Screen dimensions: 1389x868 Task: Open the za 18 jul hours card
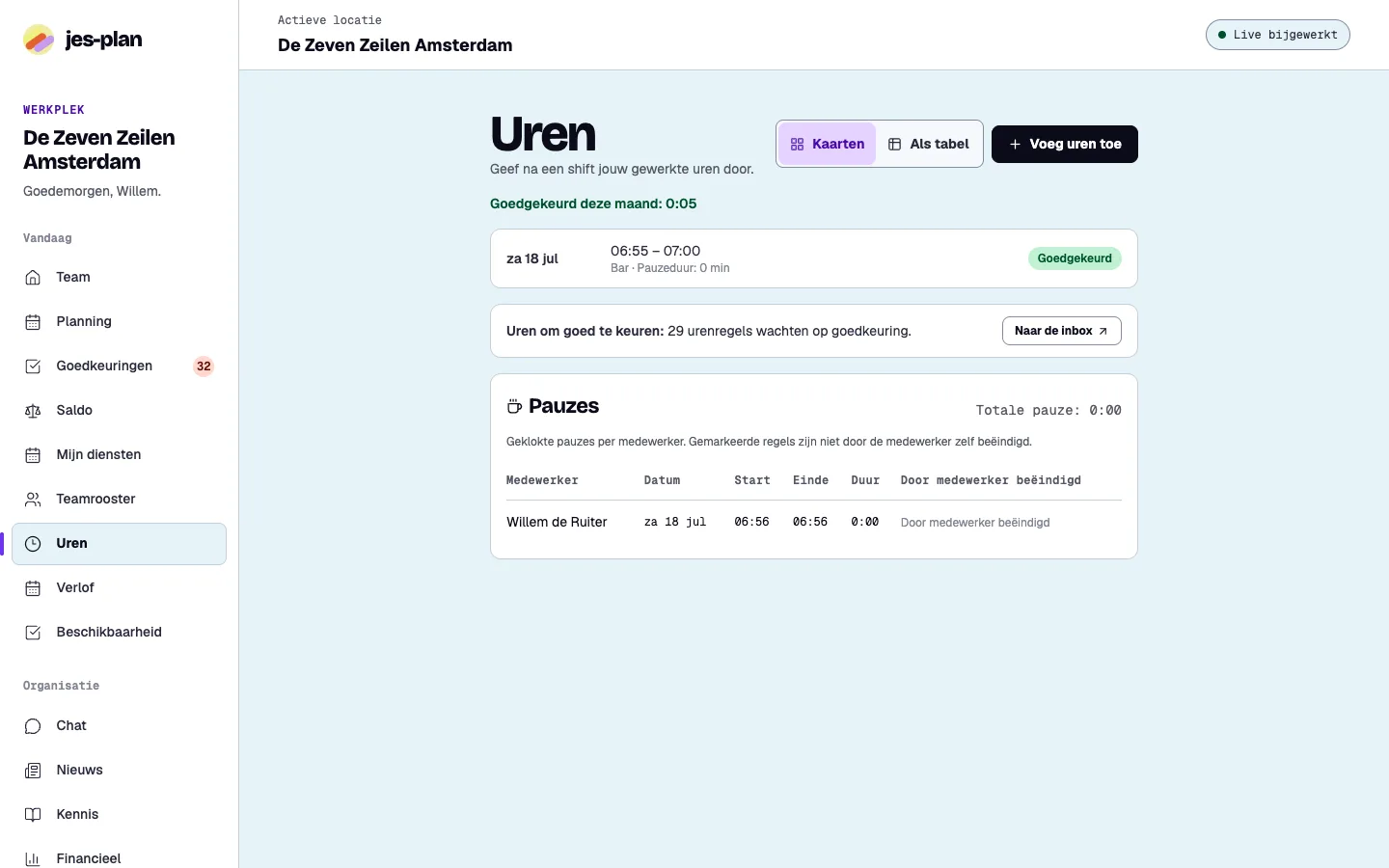[x=814, y=258]
